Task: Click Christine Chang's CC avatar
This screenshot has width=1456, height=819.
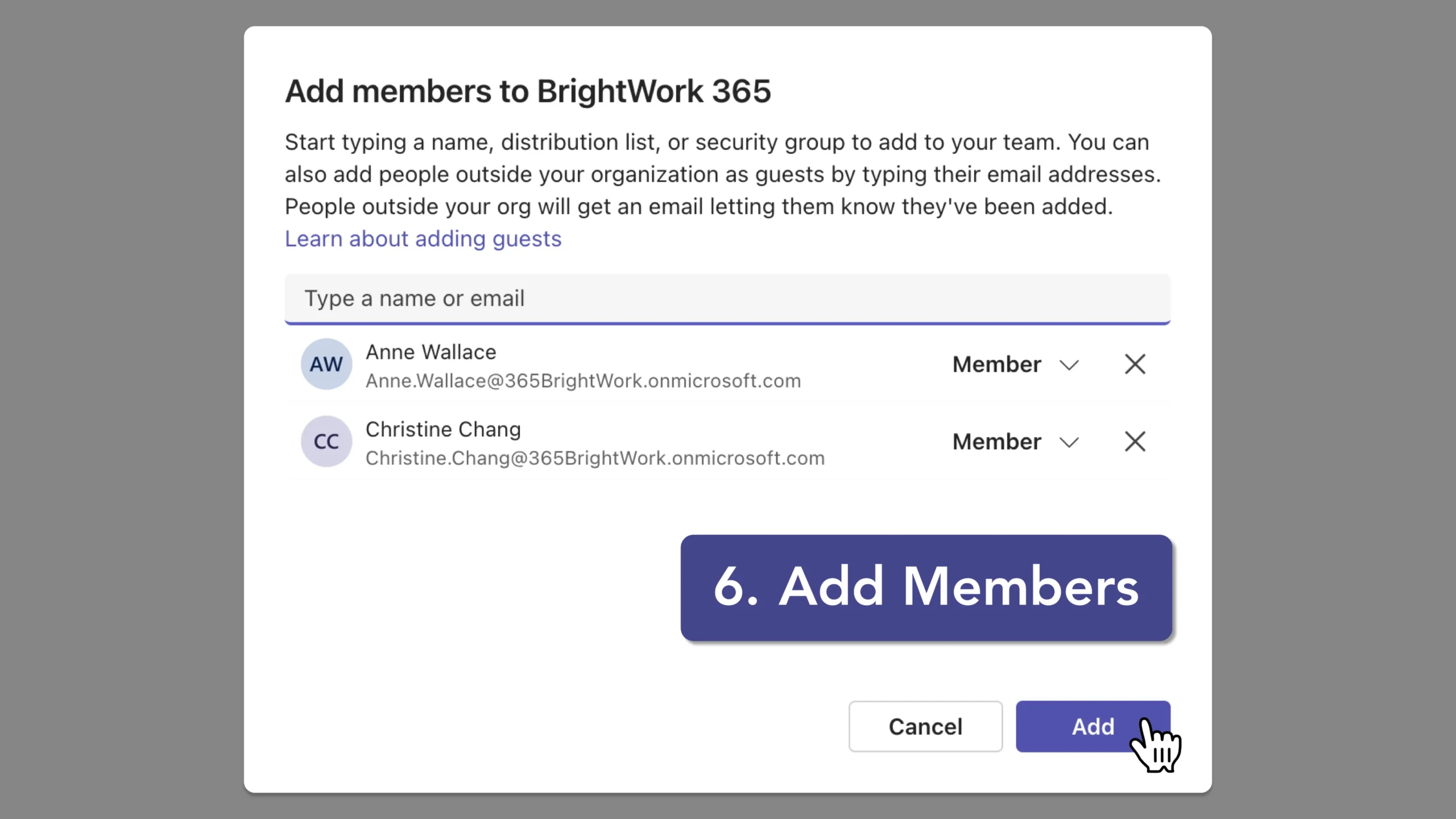Action: coord(326,441)
